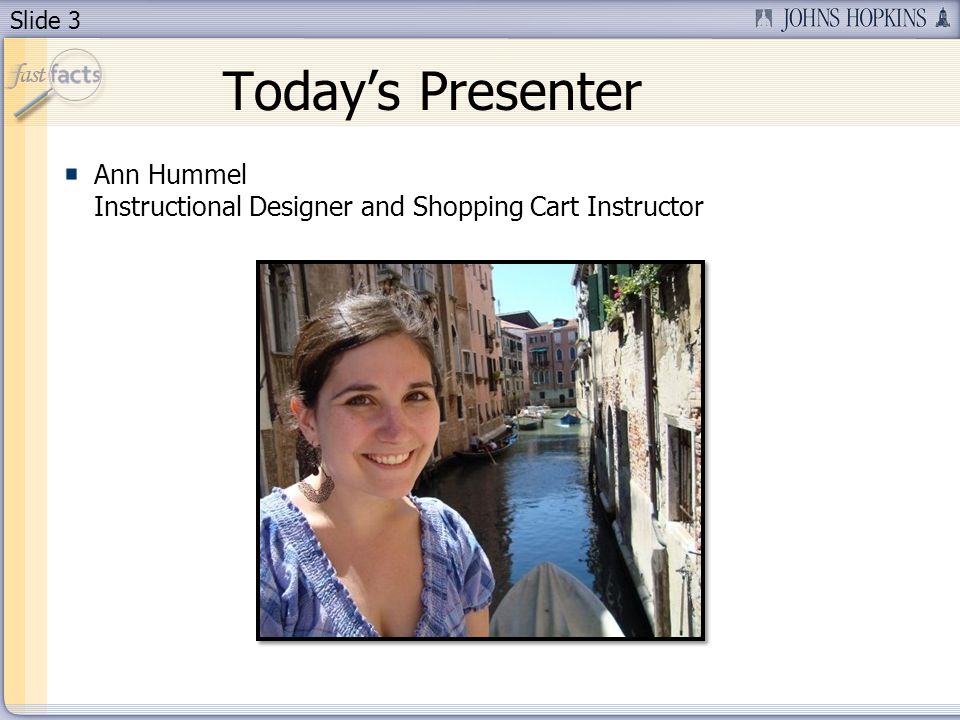Screen dimensions: 960x720
Task: Click the presenter photo in Venice
Action: [x=481, y=451]
